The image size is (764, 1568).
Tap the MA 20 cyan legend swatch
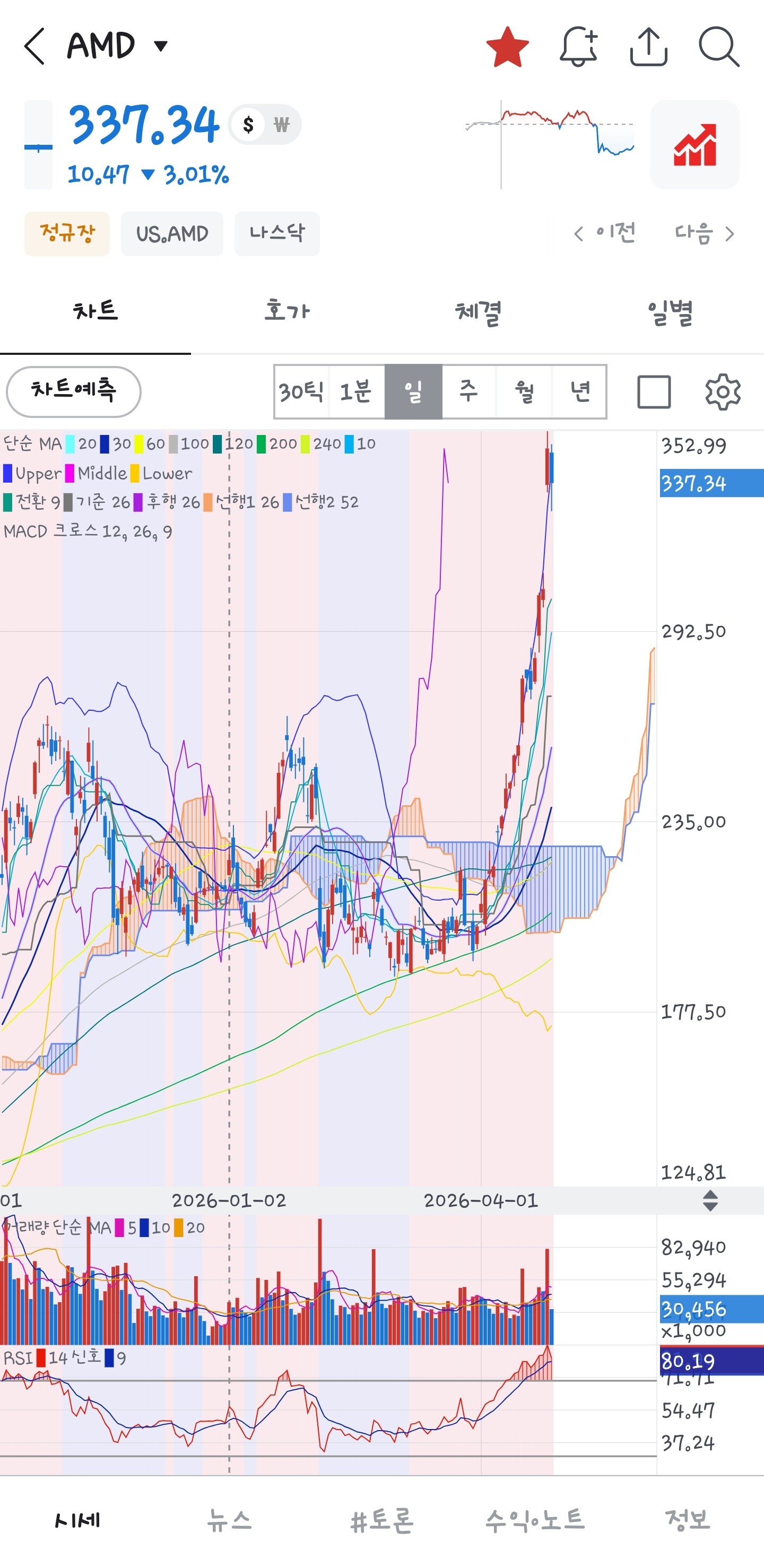click(x=70, y=445)
